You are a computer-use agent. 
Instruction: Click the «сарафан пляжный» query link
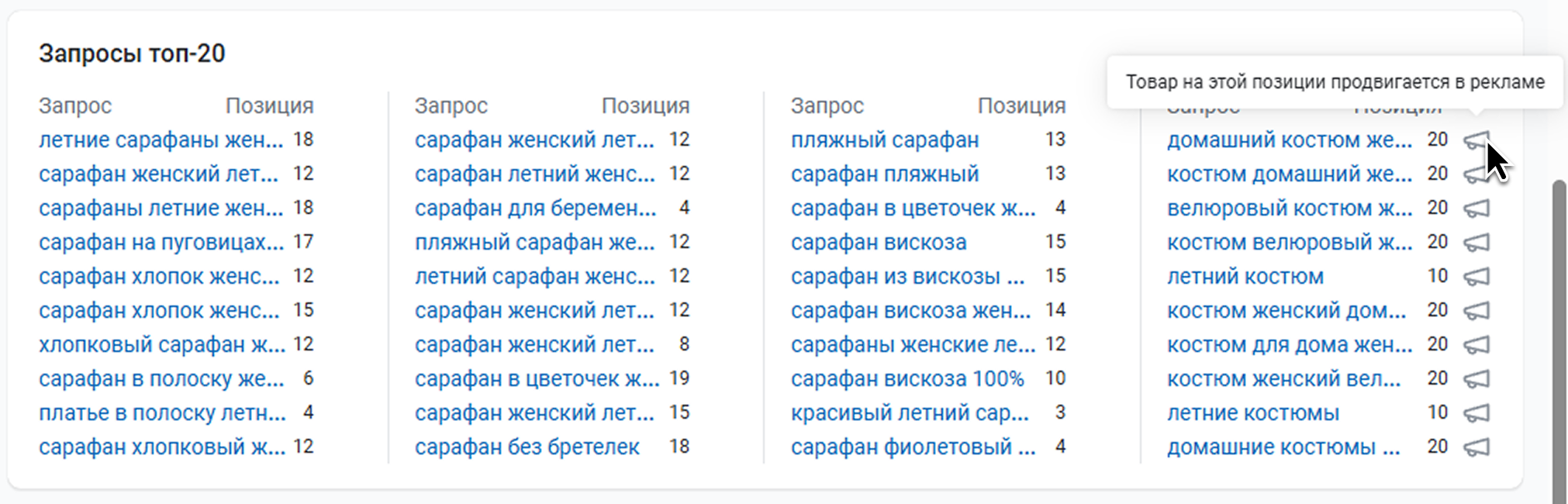(x=885, y=174)
